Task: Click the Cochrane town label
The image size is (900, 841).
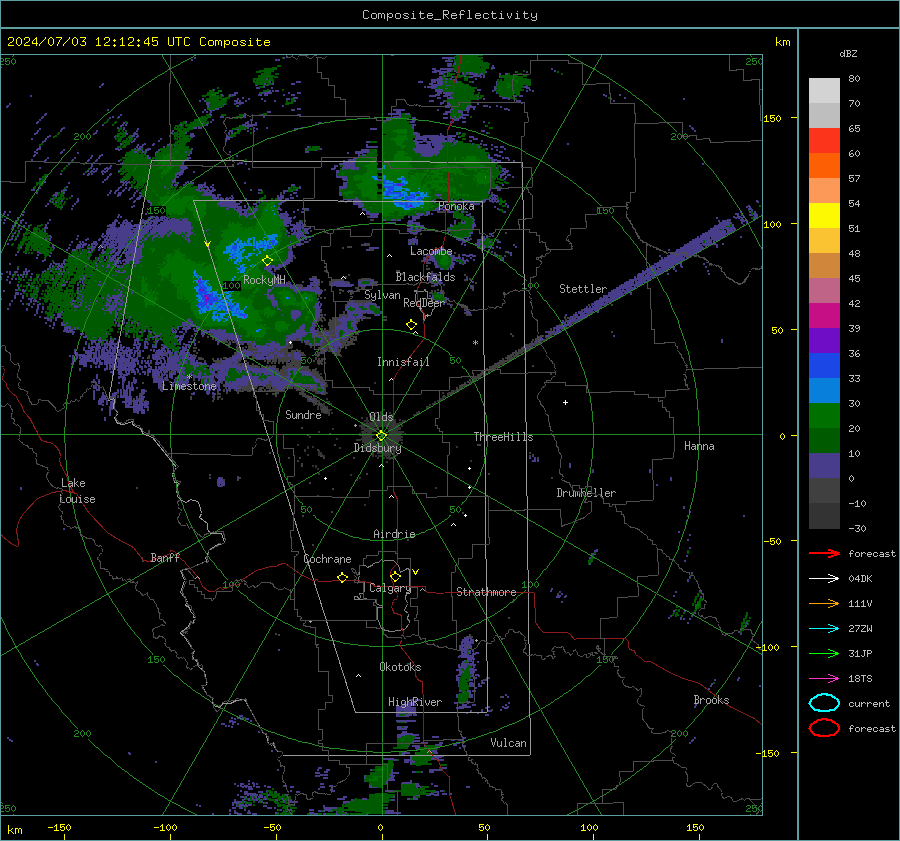Action: click(327, 559)
